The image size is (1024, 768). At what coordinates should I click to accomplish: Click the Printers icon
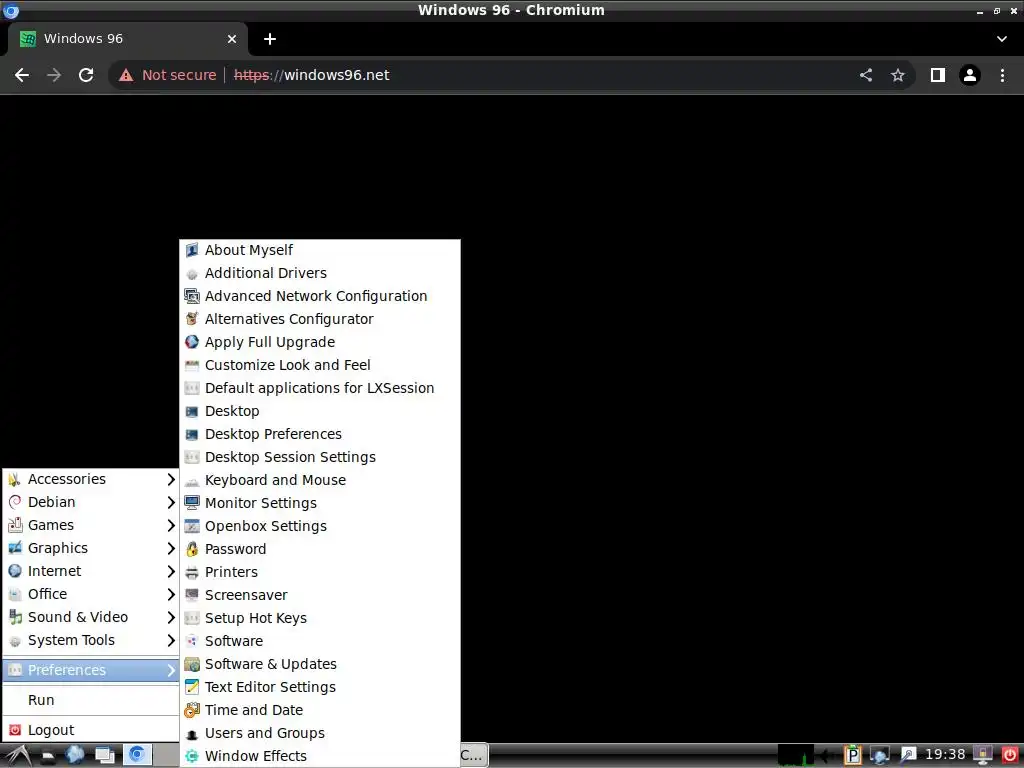(191, 573)
